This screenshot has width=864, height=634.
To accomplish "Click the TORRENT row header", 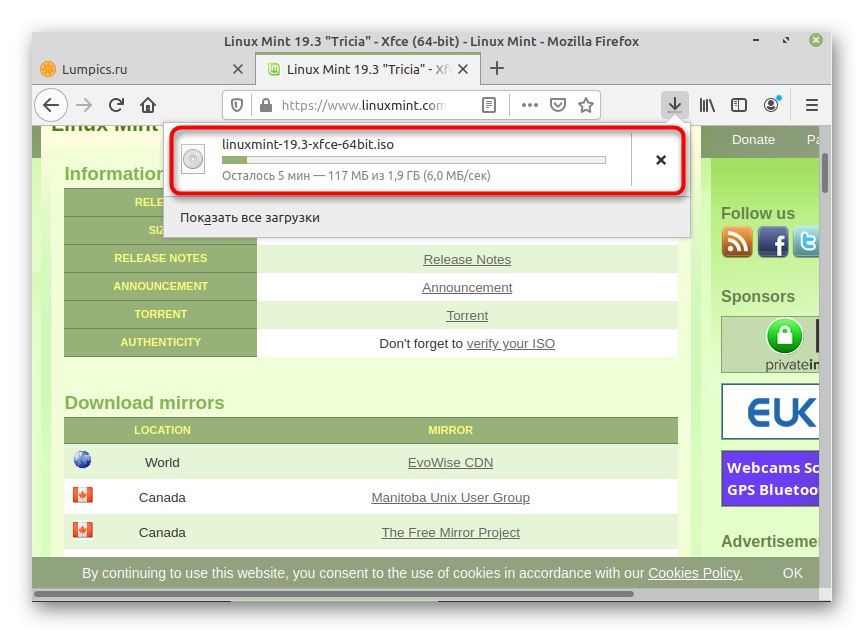I will click(x=160, y=315).
